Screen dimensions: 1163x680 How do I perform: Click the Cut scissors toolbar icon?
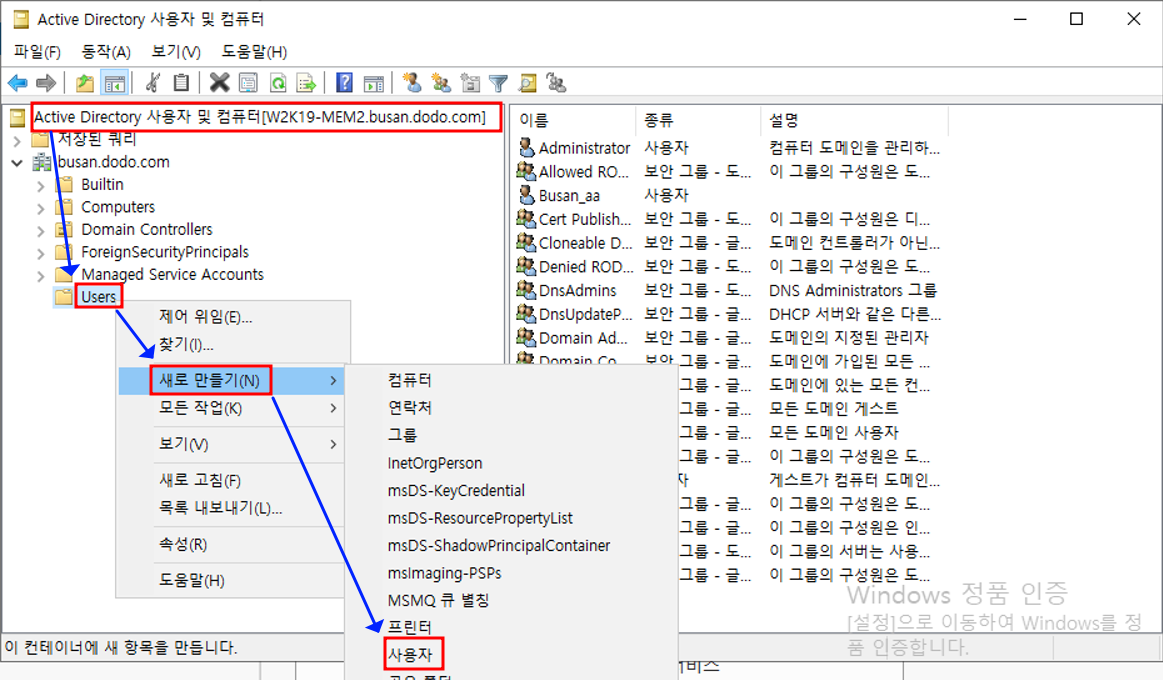(153, 82)
